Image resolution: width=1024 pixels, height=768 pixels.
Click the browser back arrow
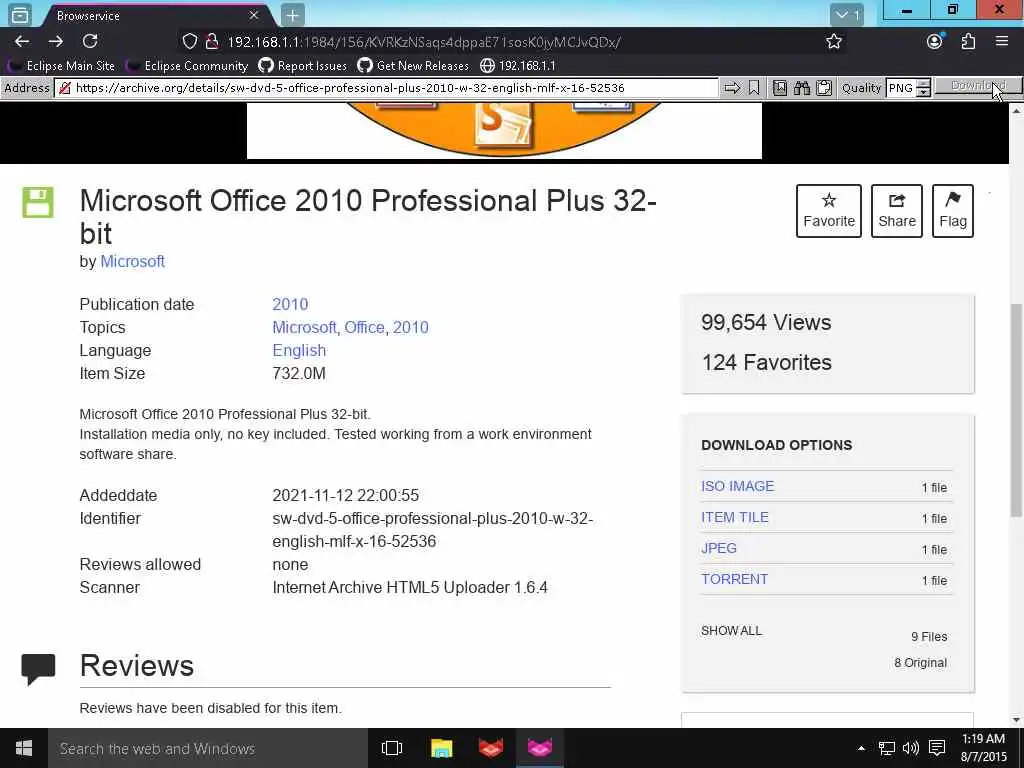point(22,42)
